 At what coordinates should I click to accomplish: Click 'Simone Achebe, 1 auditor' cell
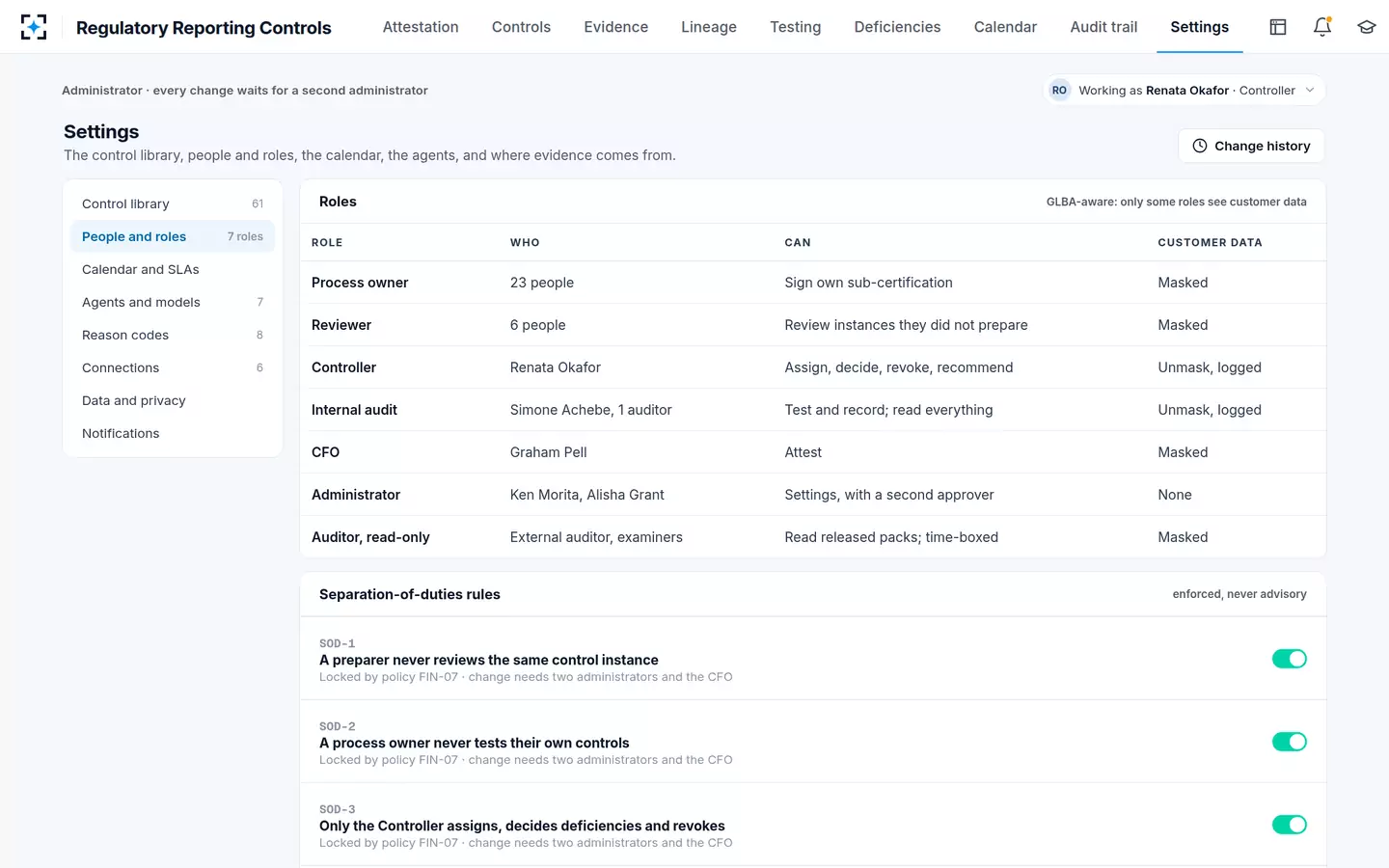[x=591, y=410]
